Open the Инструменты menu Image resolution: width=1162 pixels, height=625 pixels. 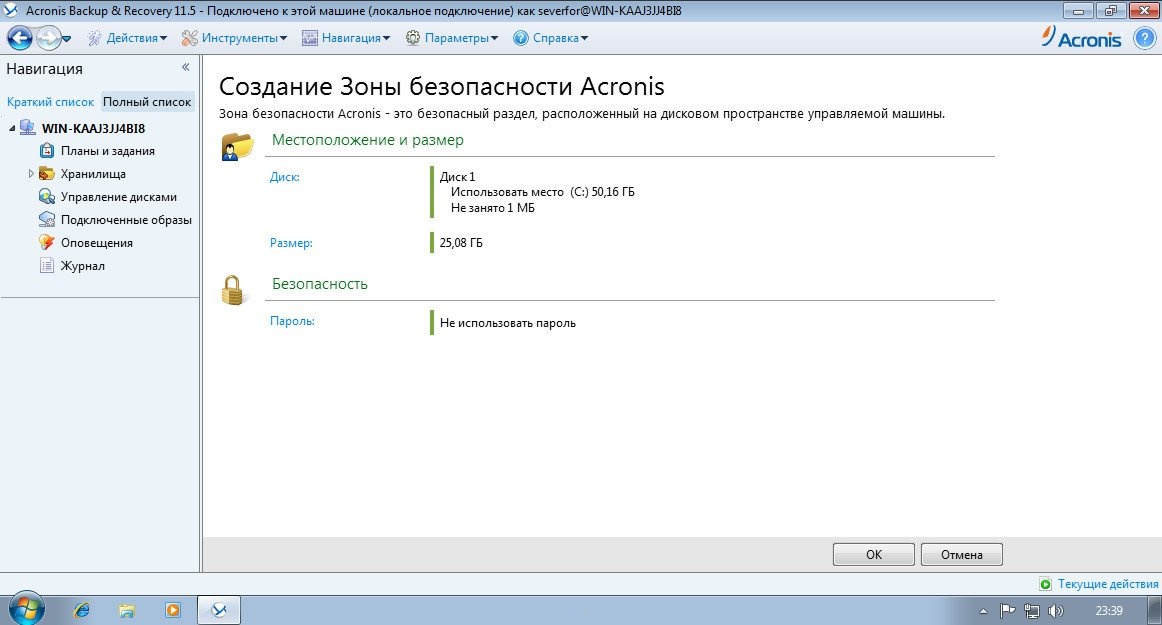[244, 38]
